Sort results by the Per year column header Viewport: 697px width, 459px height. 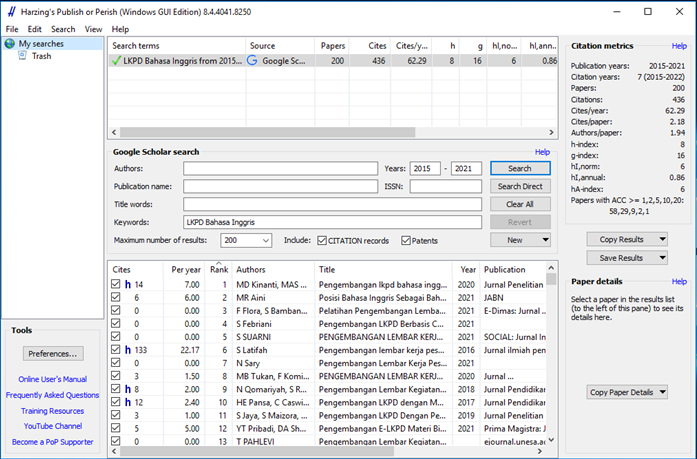pyautogui.click(x=184, y=270)
